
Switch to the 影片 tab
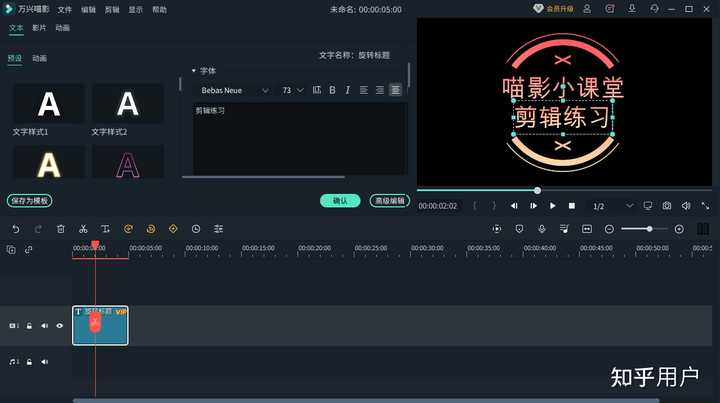pos(39,28)
